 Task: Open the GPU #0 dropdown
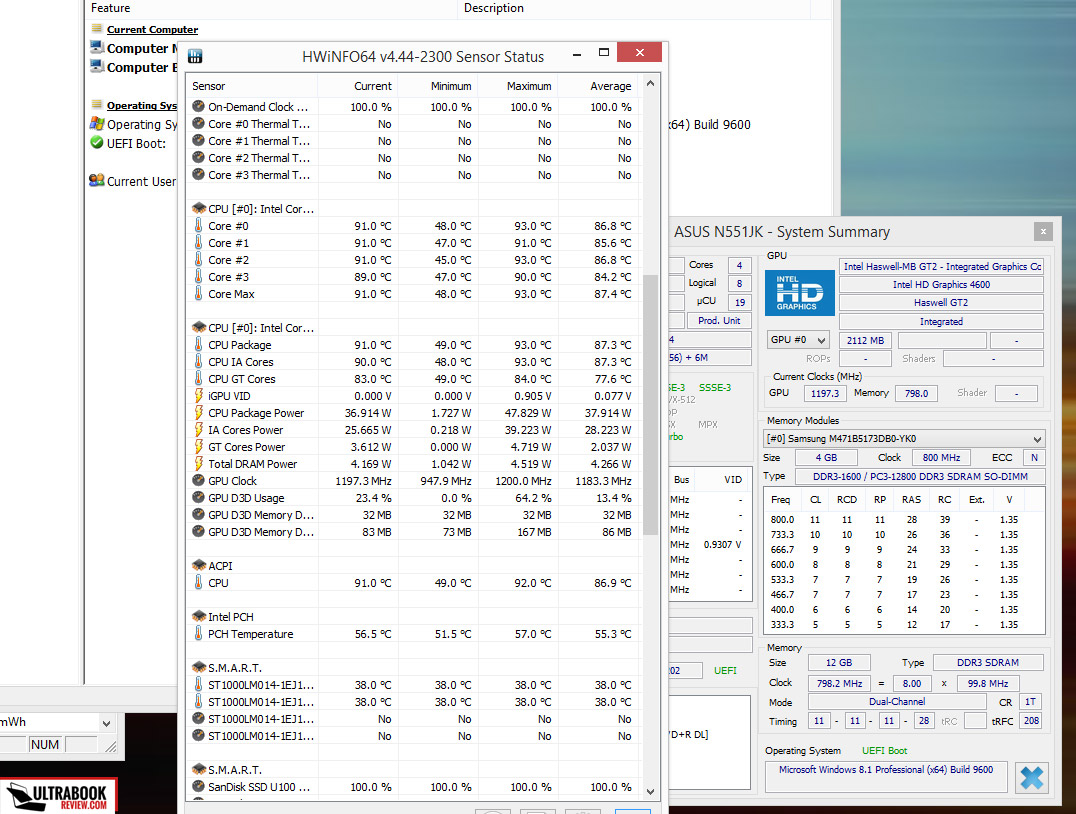pyautogui.click(x=797, y=340)
